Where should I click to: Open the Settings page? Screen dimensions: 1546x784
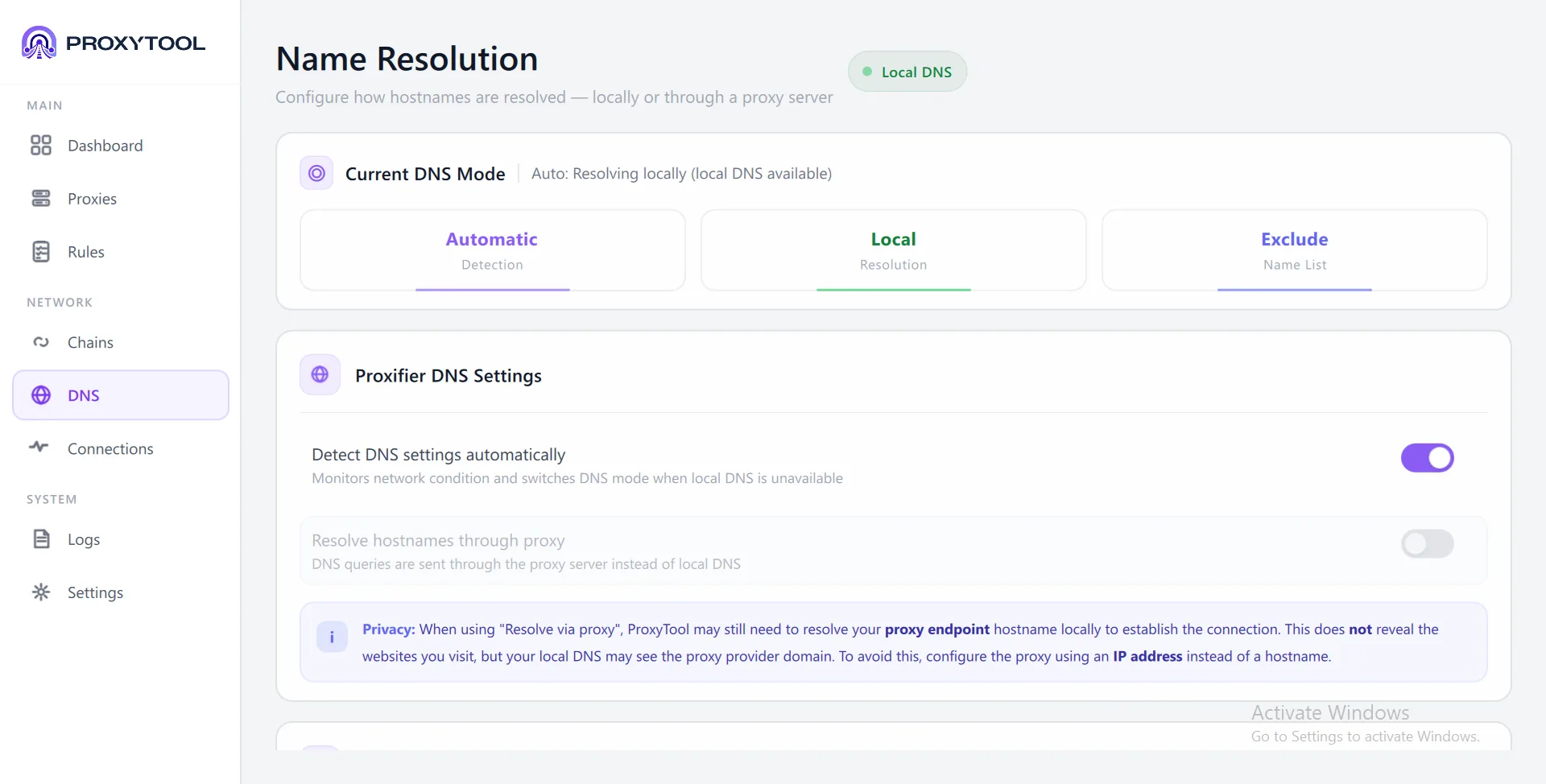coord(121,592)
